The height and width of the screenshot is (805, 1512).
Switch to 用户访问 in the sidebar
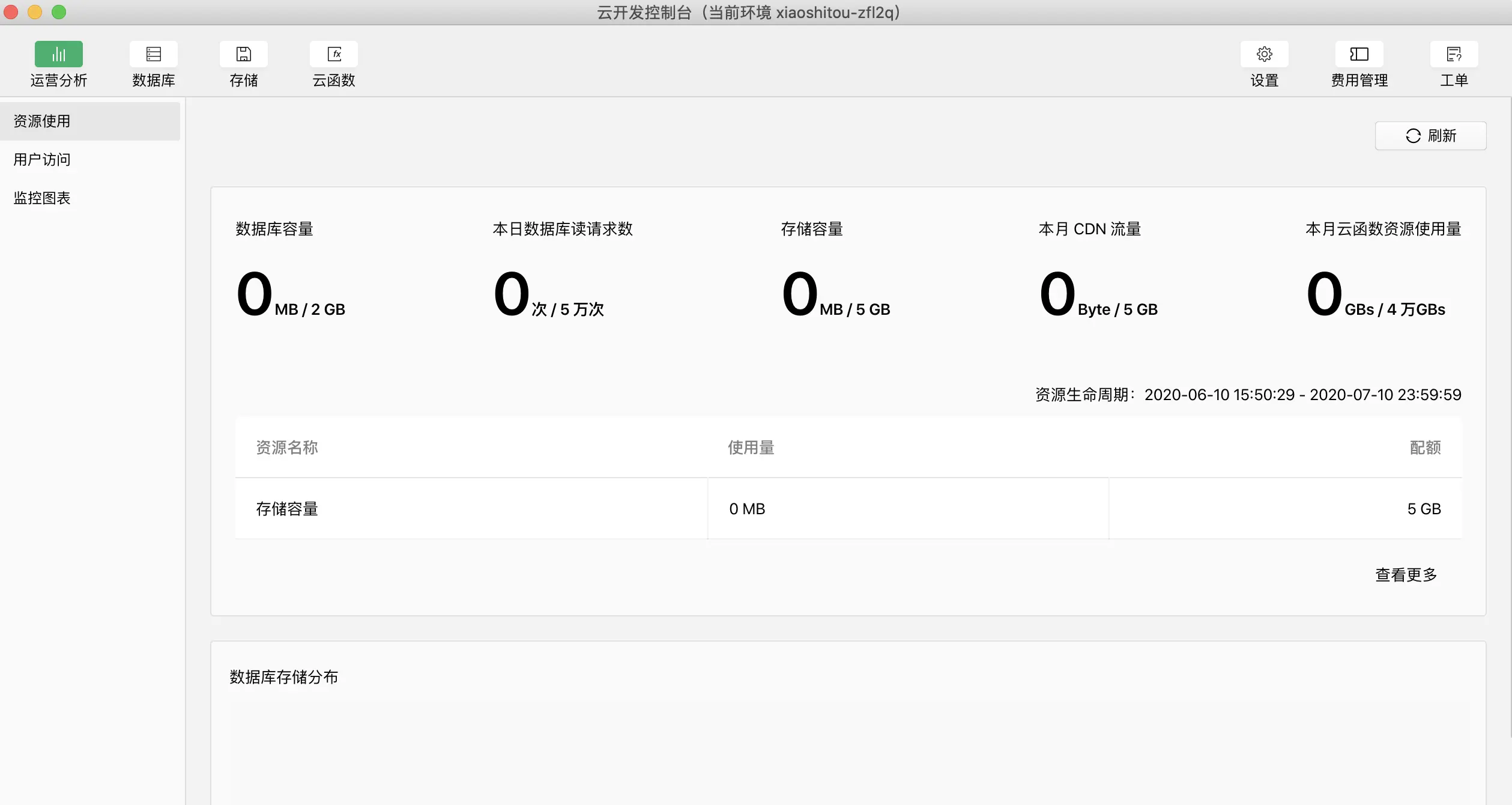(x=42, y=160)
